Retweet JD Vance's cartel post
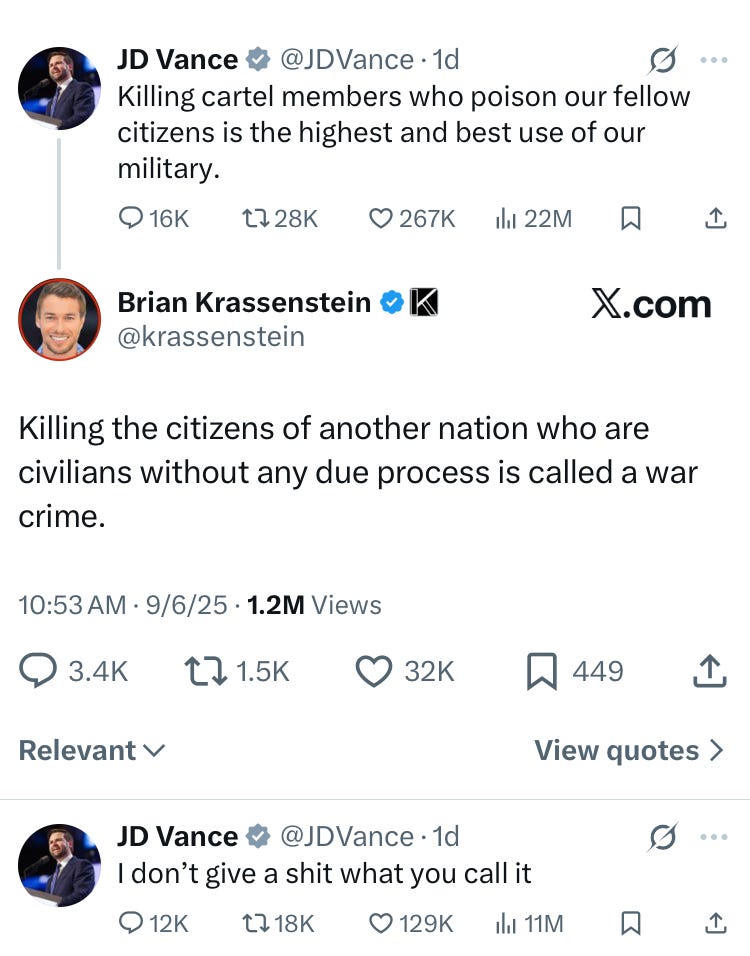Image resolution: width=750 pixels, height=956 pixels. point(257,218)
